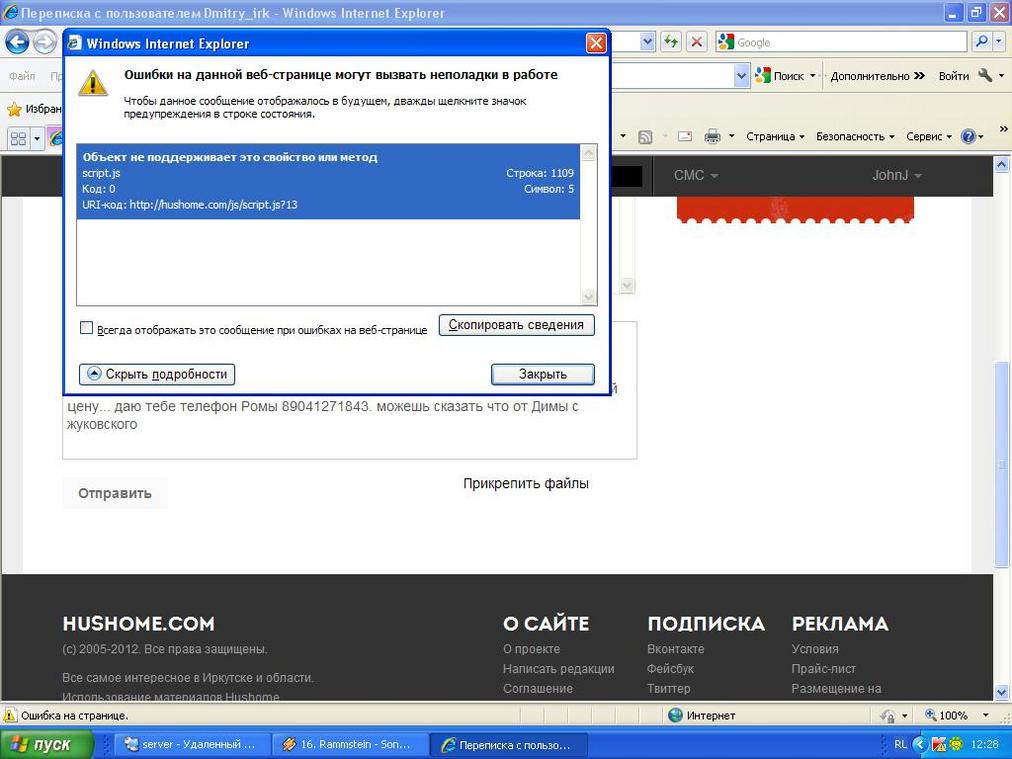Refresh the page with the green arrows icon

pos(671,43)
